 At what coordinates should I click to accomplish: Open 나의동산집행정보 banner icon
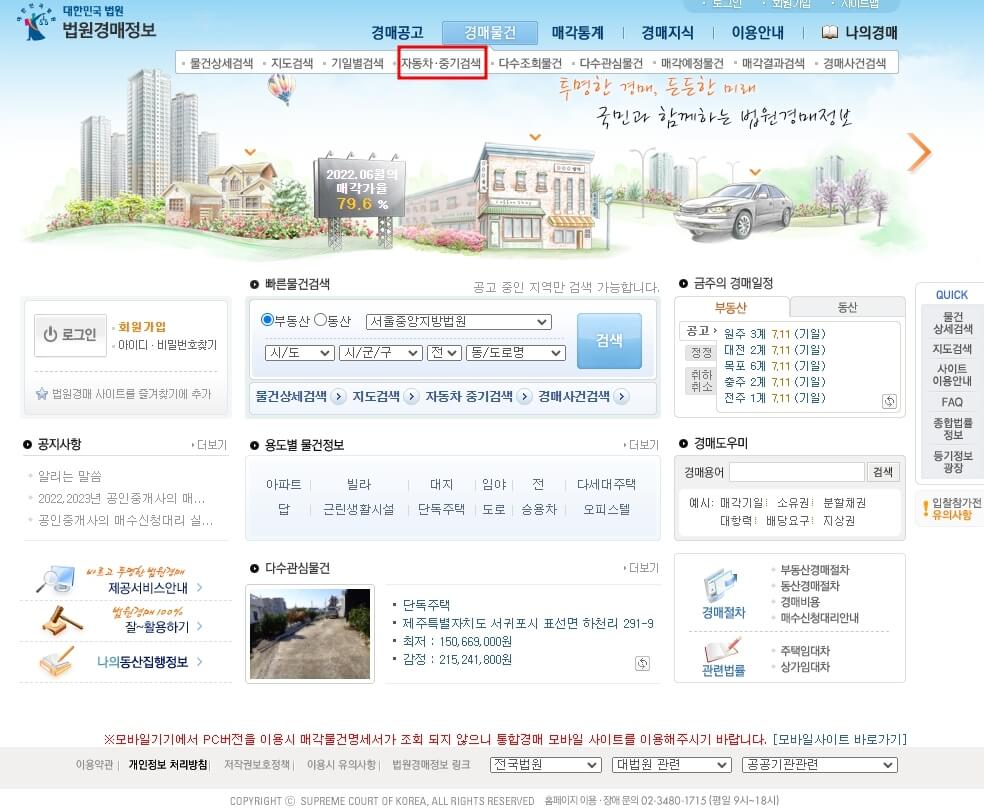[x=56, y=661]
